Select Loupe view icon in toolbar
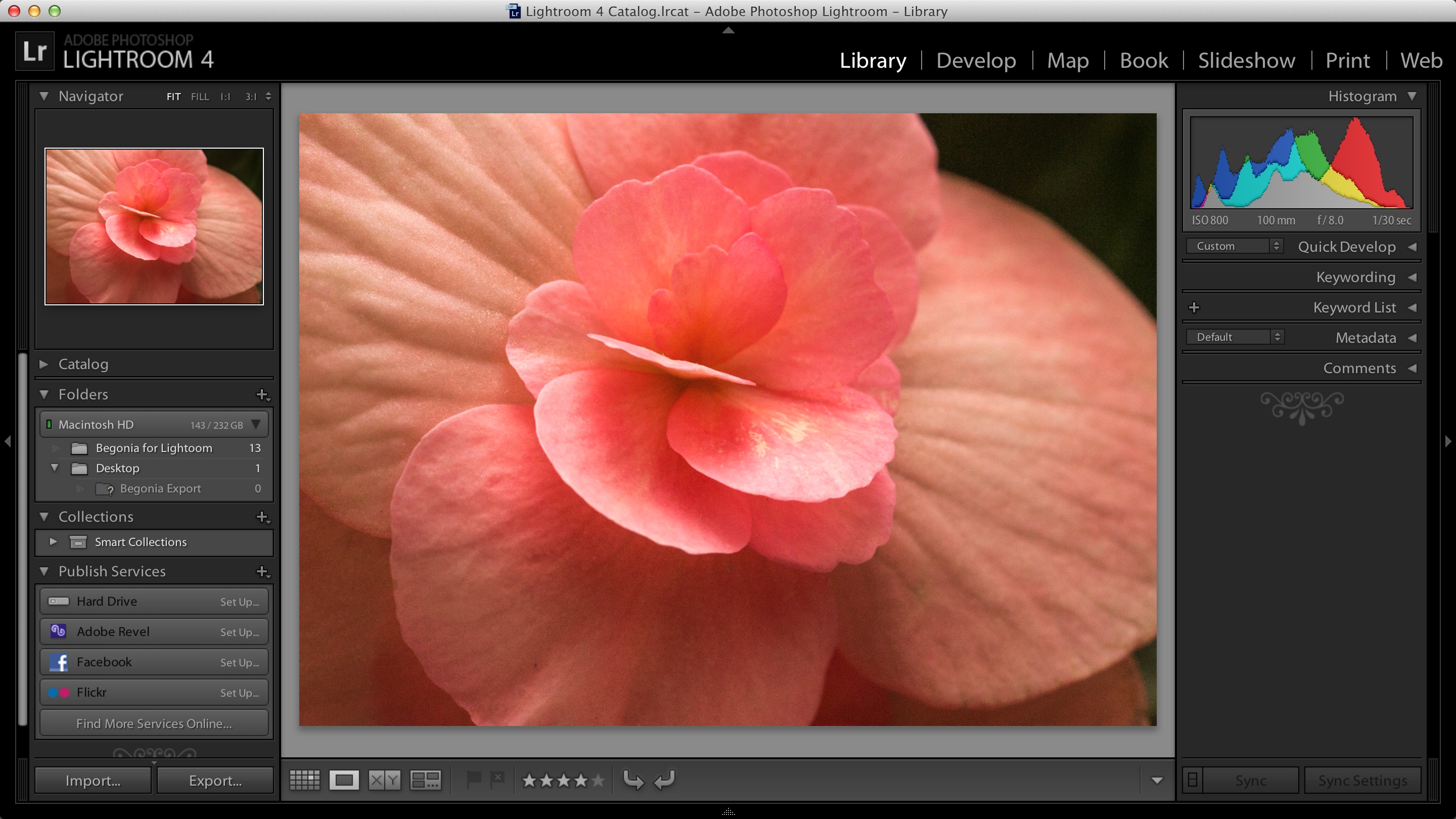This screenshot has width=1456, height=819. click(344, 780)
